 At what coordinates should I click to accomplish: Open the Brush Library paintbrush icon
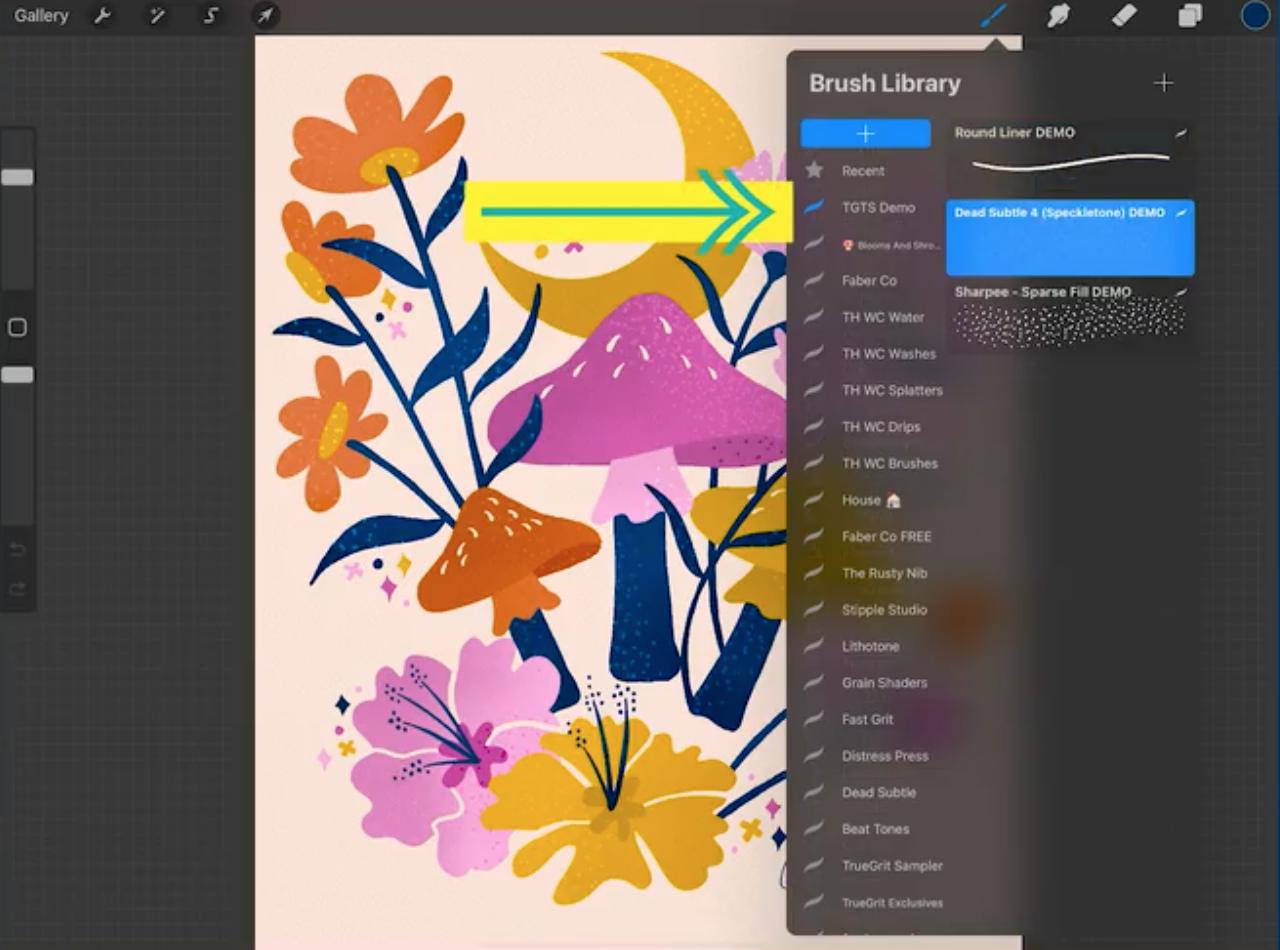tap(993, 15)
